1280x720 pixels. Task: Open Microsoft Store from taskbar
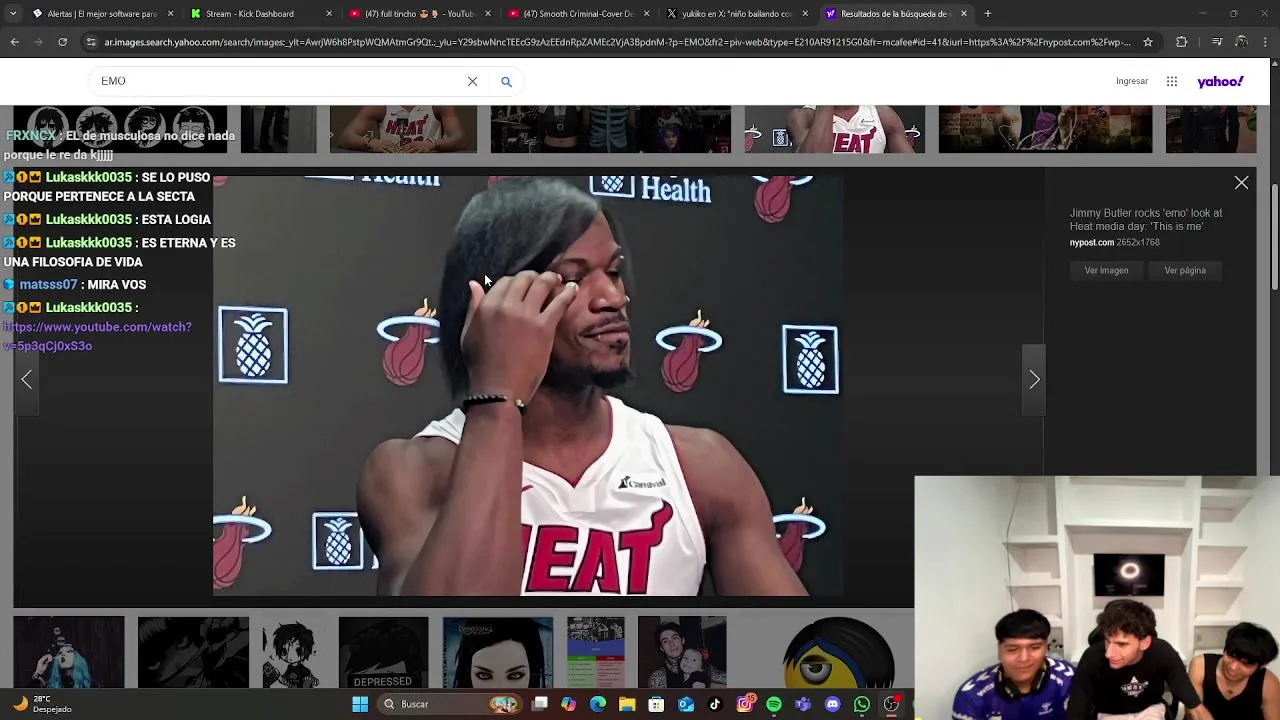click(656, 704)
